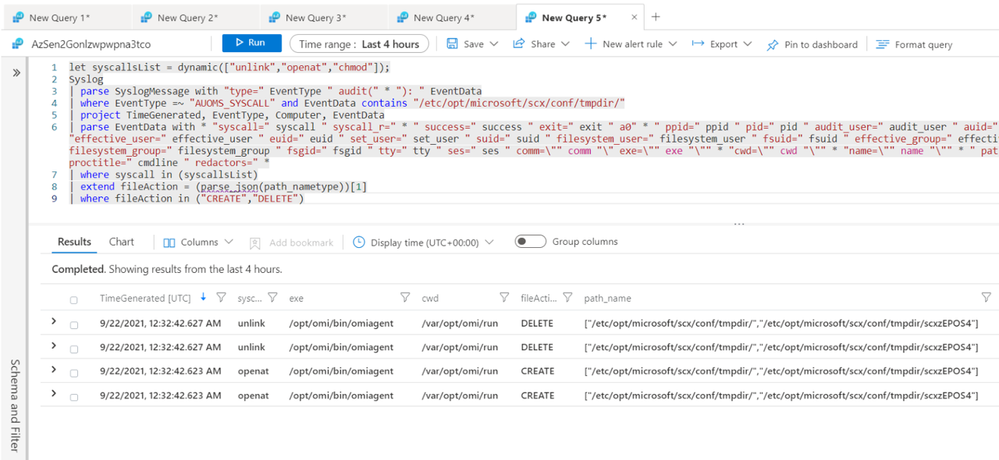Open the Columns chooser dropdown

pos(198,242)
